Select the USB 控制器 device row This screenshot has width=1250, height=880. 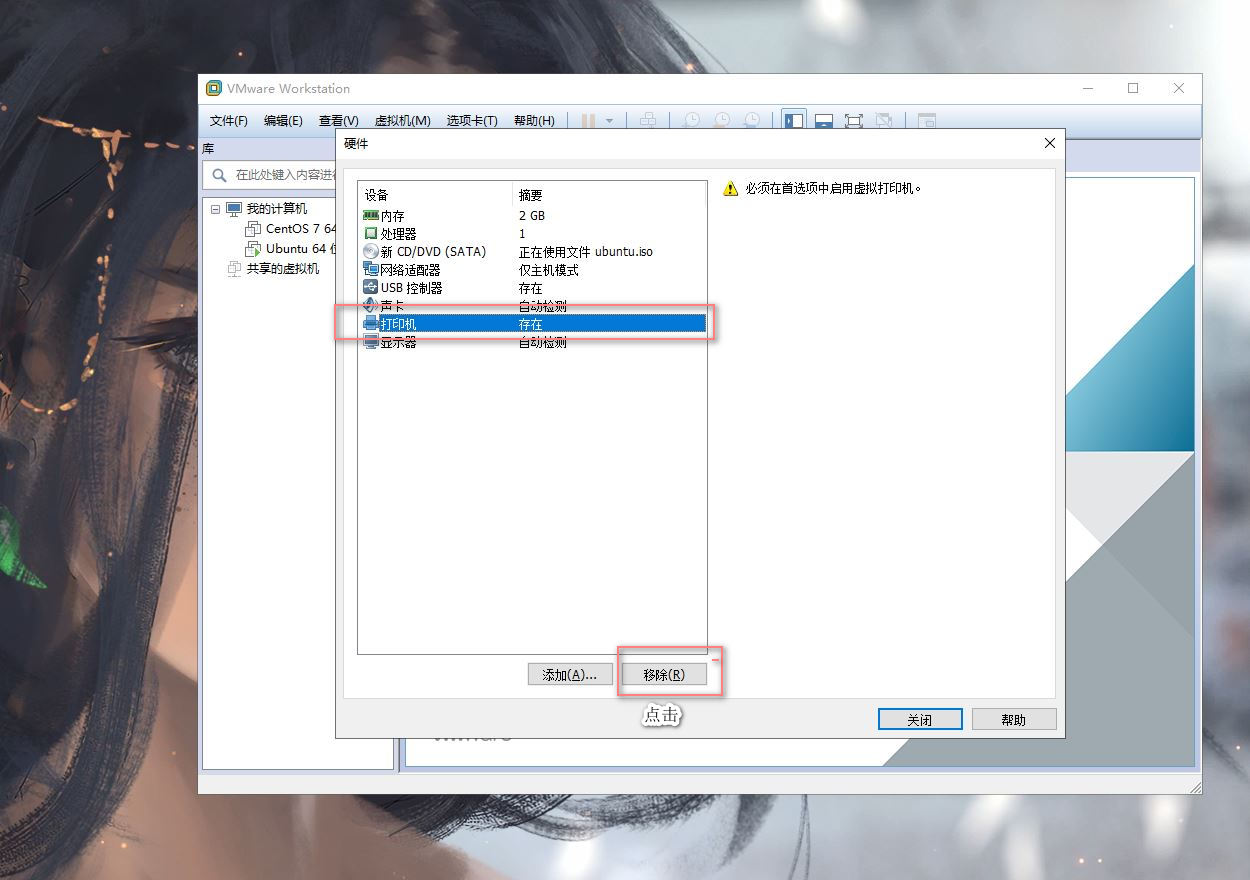coord(533,288)
